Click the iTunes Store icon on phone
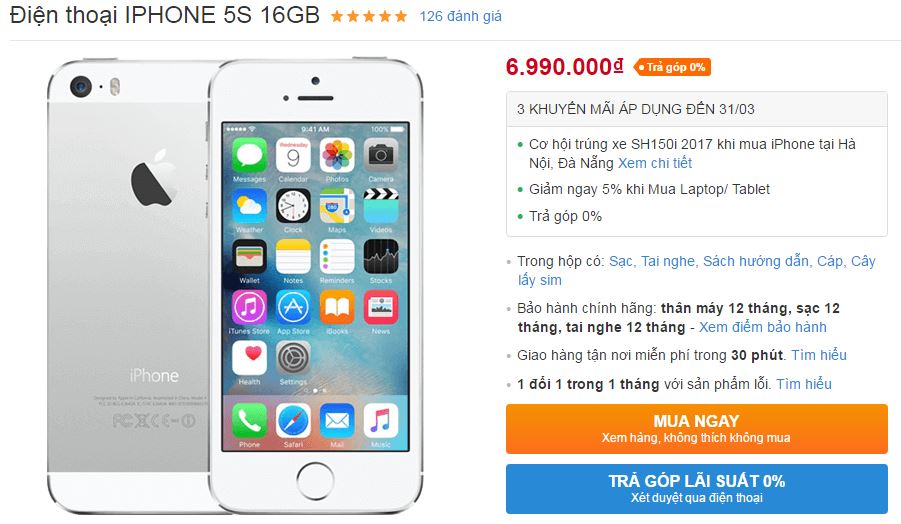This screenshot has height=524, width=901. [249, 307]
